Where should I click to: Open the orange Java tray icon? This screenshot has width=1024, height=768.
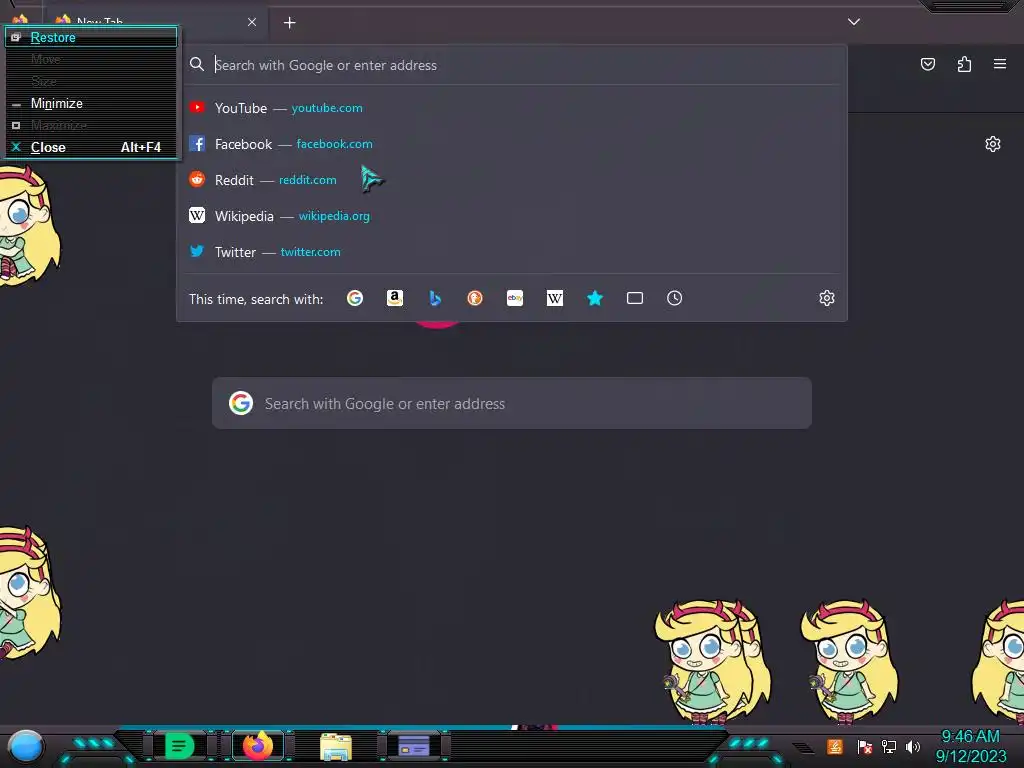835,746
